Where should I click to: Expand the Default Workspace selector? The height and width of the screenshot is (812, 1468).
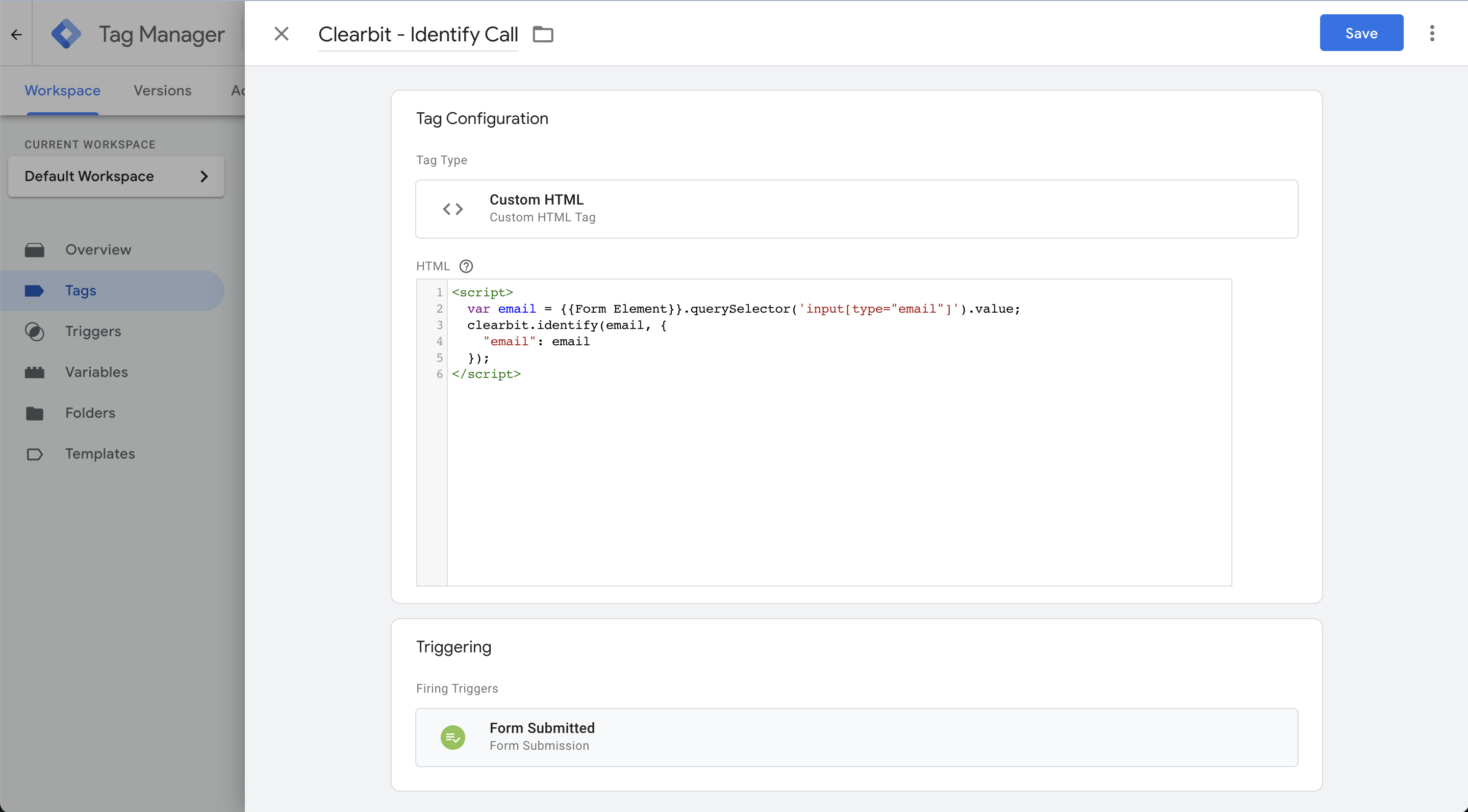pyautogui.click(x=116, y=176)
